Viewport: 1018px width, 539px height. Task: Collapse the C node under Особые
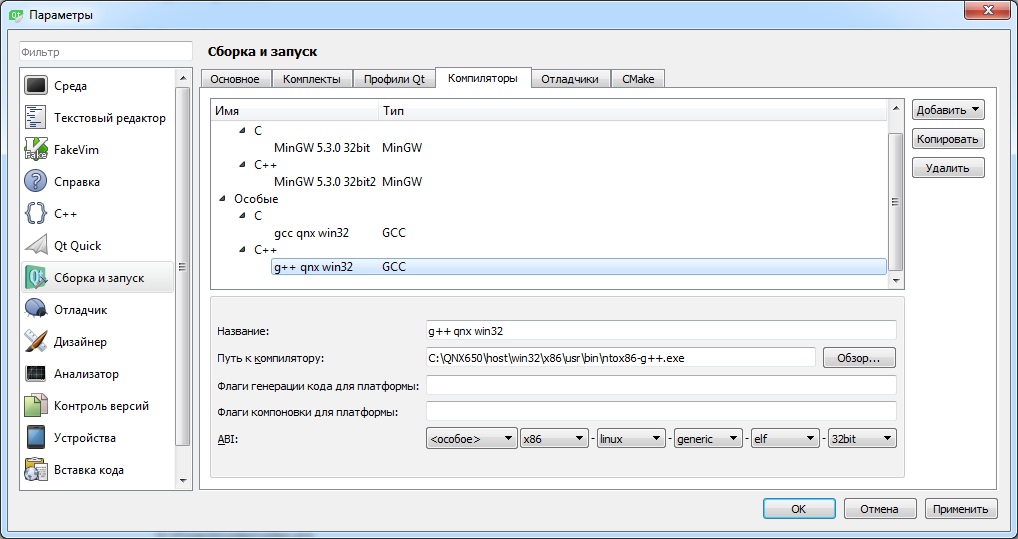pos(242,216)
